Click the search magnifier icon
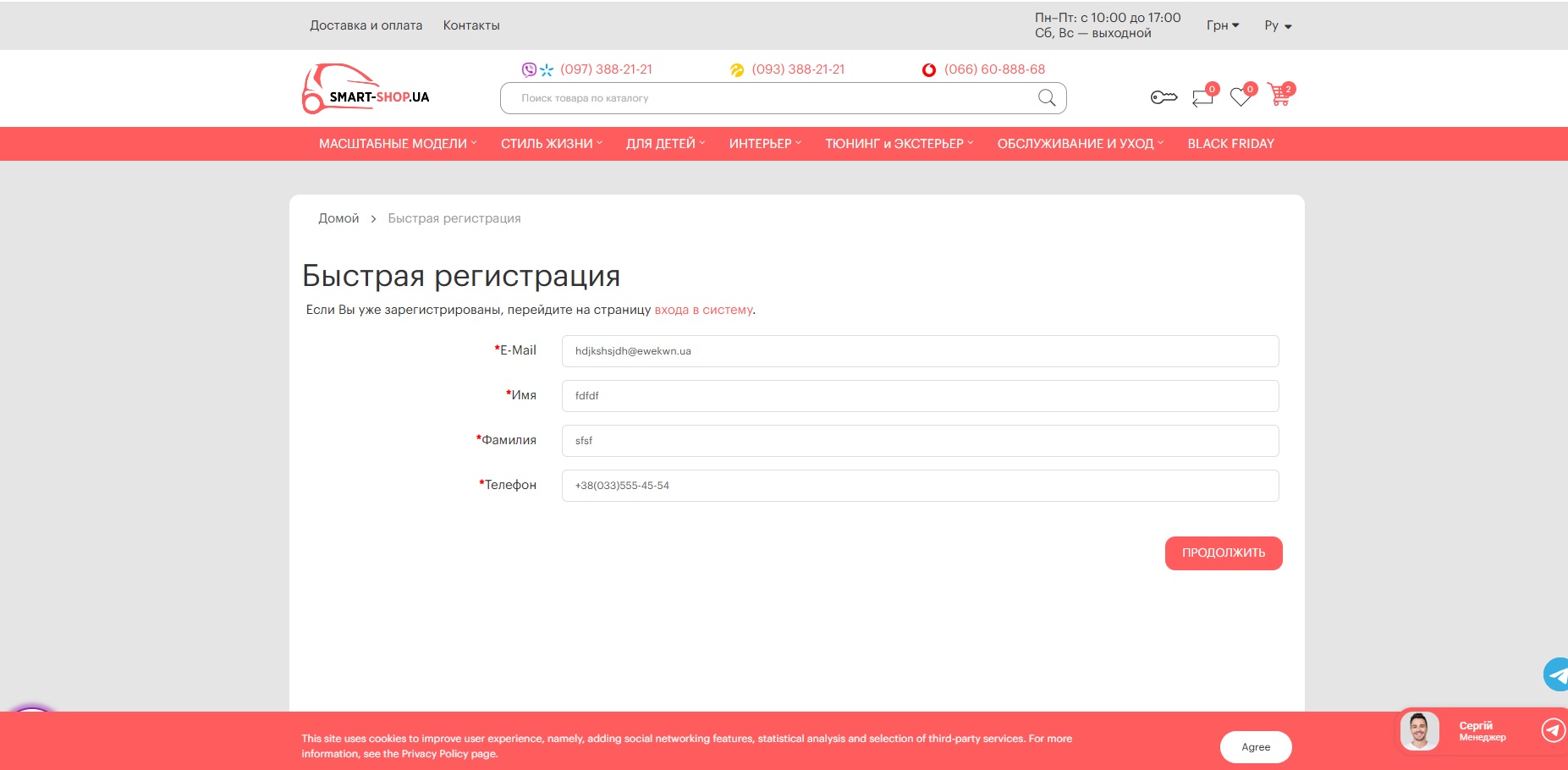Screen dimensions: 1568x770 tap(1046, 98)
